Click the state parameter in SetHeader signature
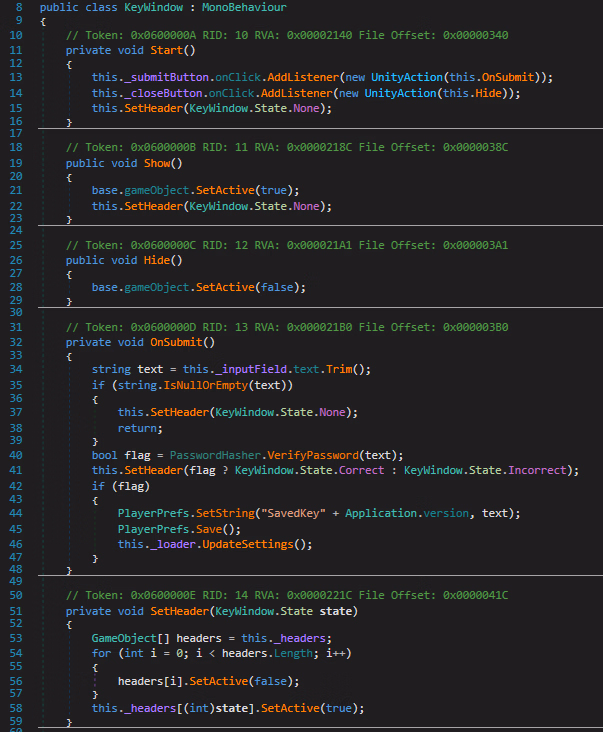Screen dimensions: 603x732 pos(336,611)
